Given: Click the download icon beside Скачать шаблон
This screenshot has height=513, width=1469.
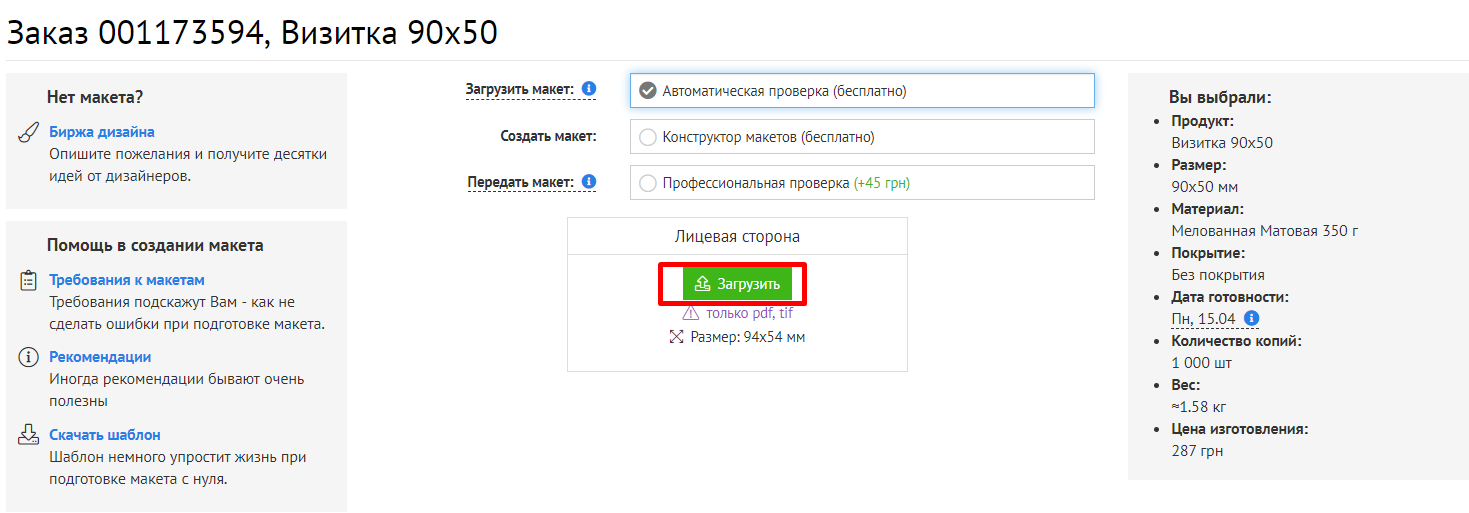Looking at the screenshot, I should pyautogui.click(x=29, y=435).
